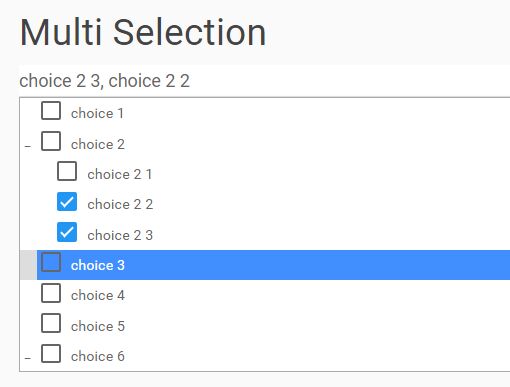Check the choice 6 checkbox
The height and width of the screenshot is (387, 510).
(51, 353)
